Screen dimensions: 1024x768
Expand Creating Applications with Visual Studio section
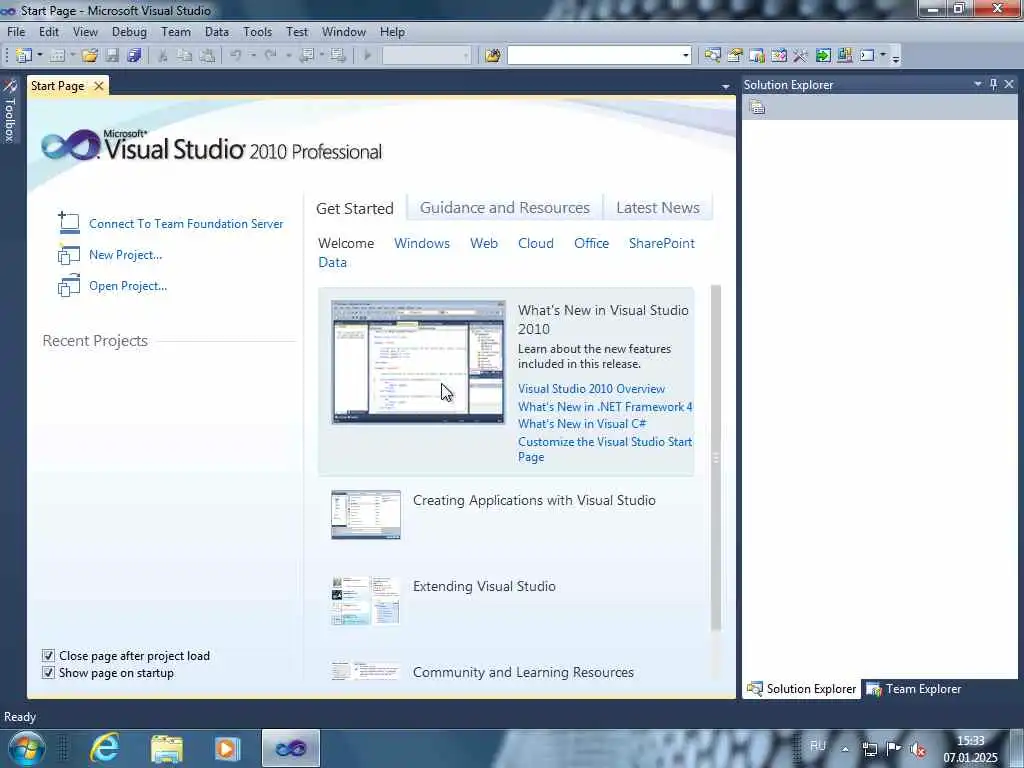coord(534,500)
